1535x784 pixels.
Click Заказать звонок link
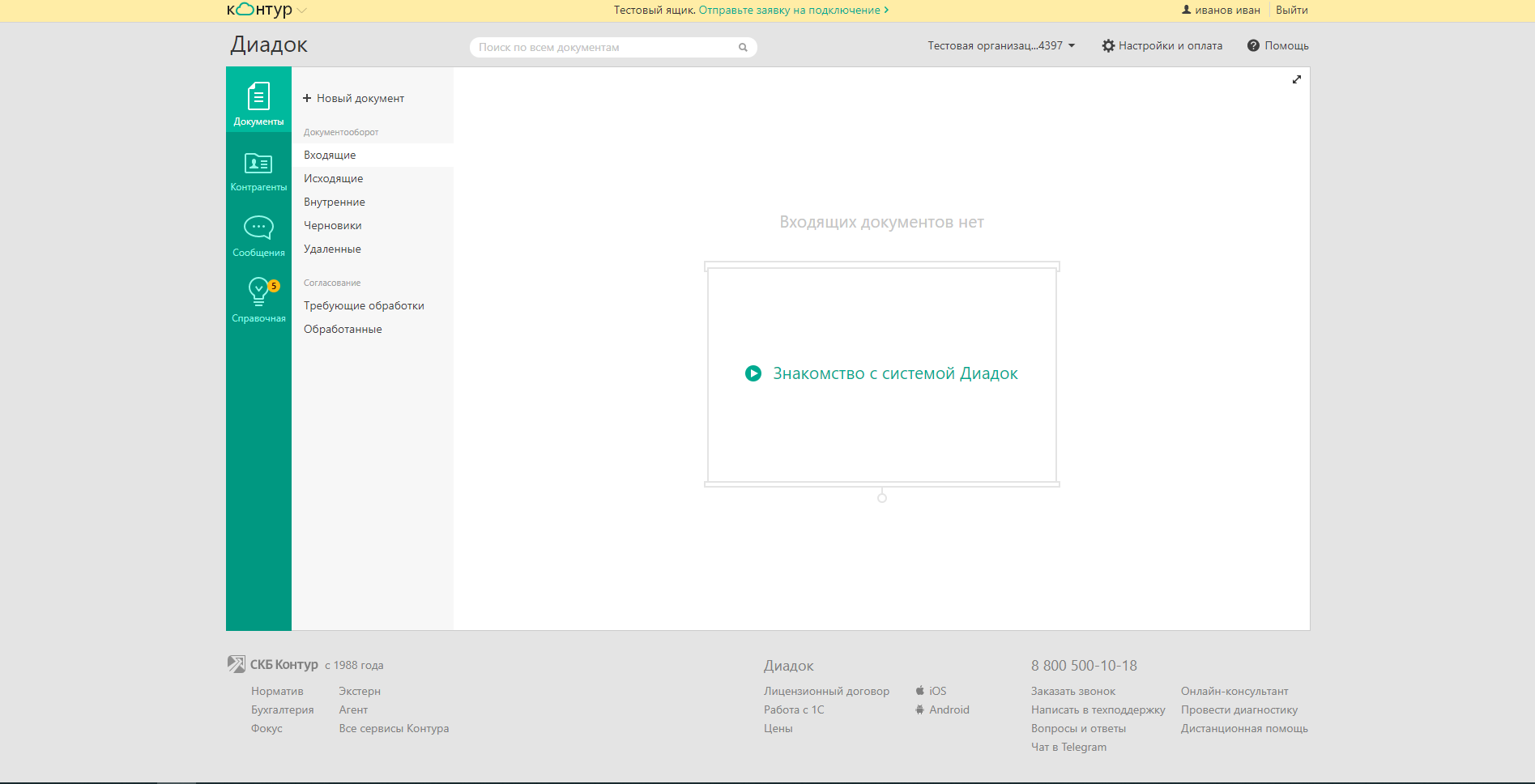[x=1073, y=691]
